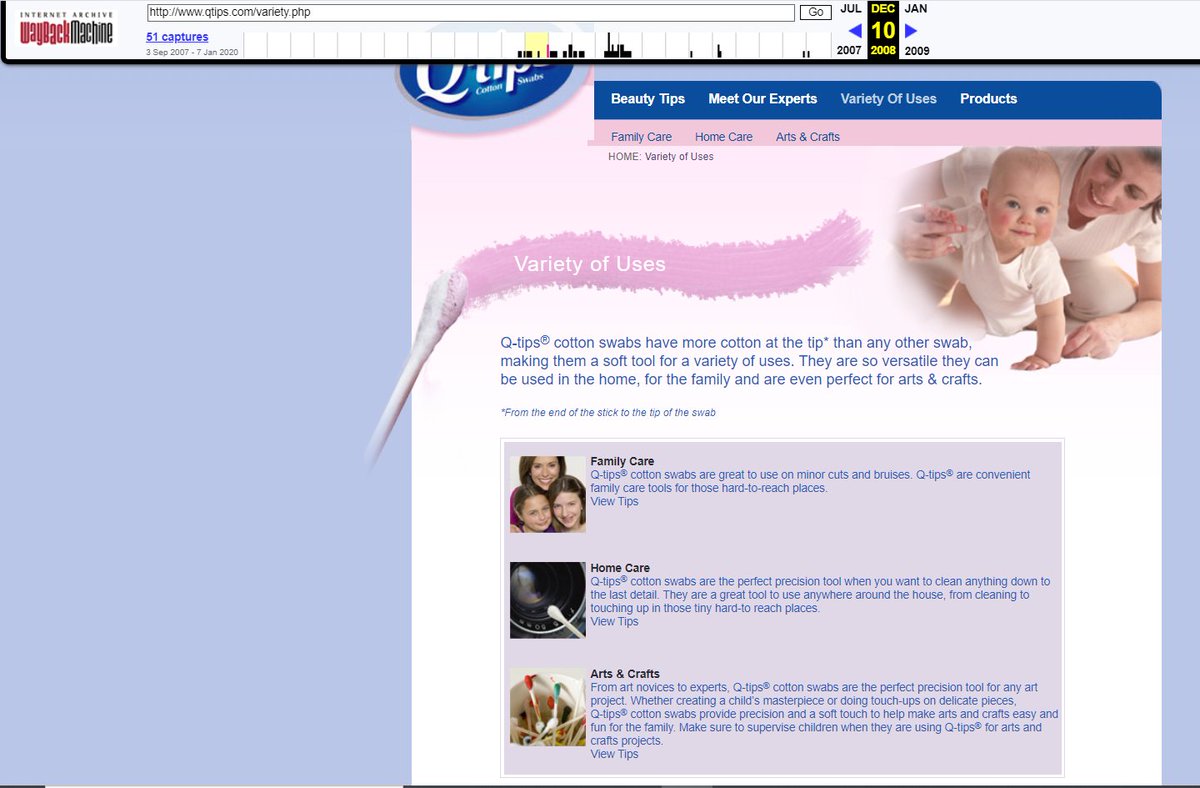This screenshot has height=788, width=1200.
Task: Click the Q-tips Cotton Swabs logo
Action: pos(489,93)
